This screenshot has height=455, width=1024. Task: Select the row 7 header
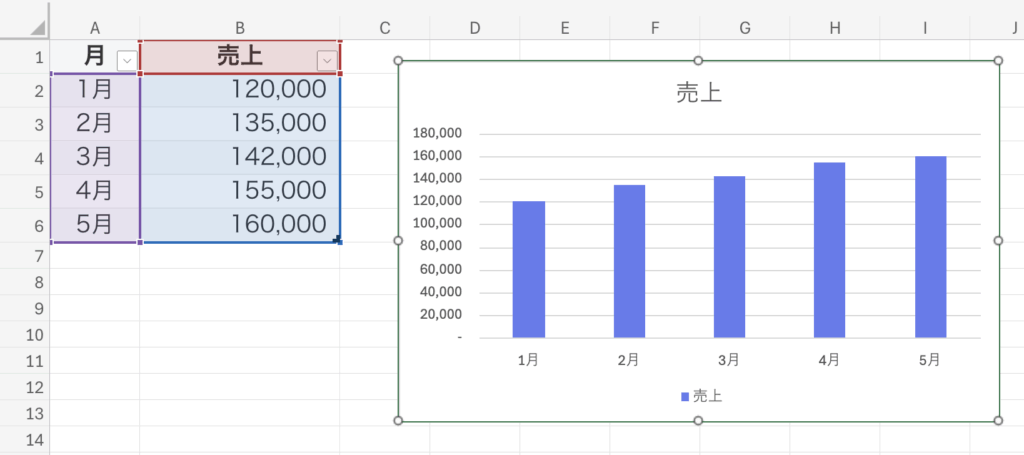[24, 258]
